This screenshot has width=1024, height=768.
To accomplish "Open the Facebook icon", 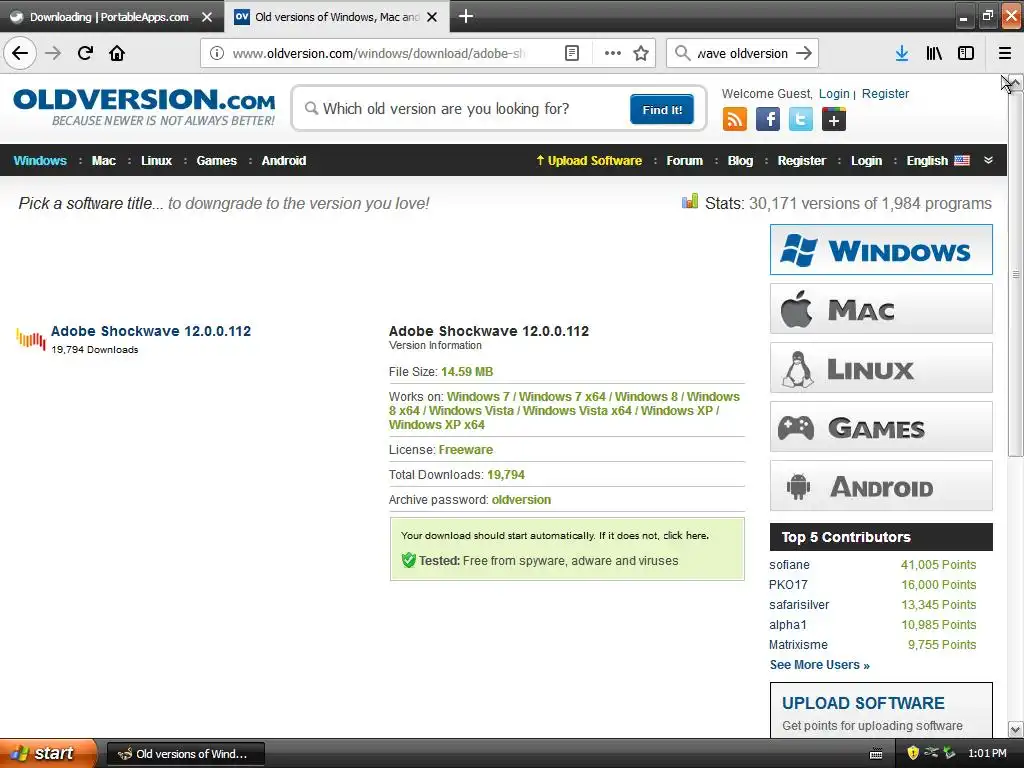I will (768, 120).
